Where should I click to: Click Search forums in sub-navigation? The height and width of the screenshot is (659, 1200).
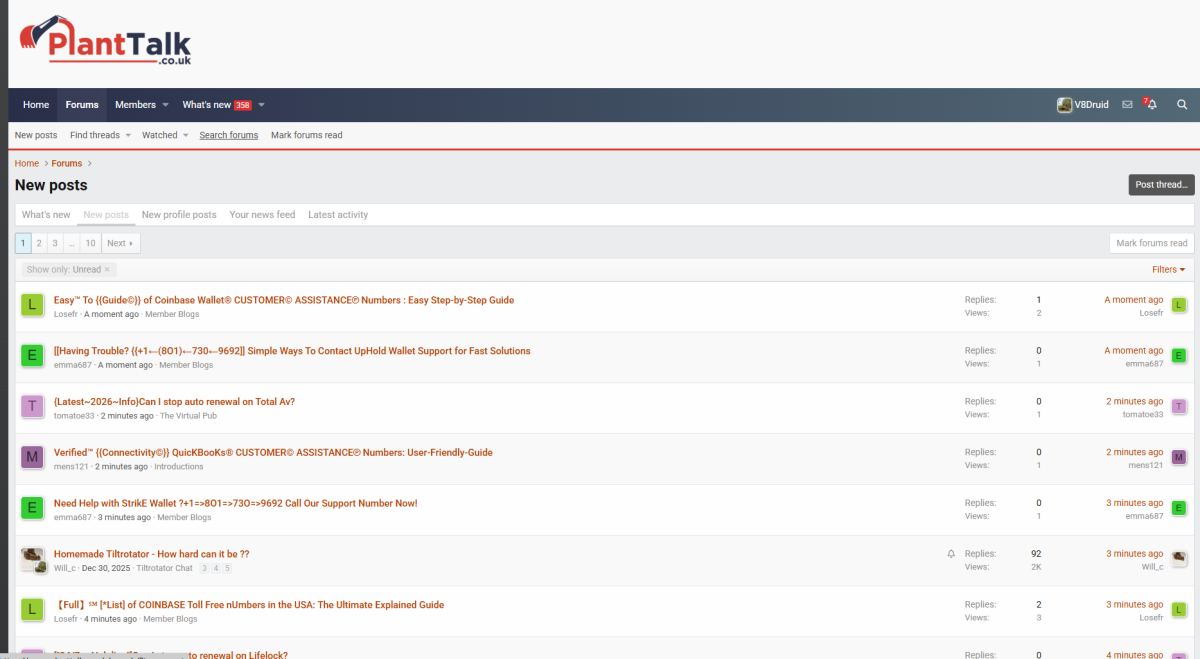[x=228, y=135]
